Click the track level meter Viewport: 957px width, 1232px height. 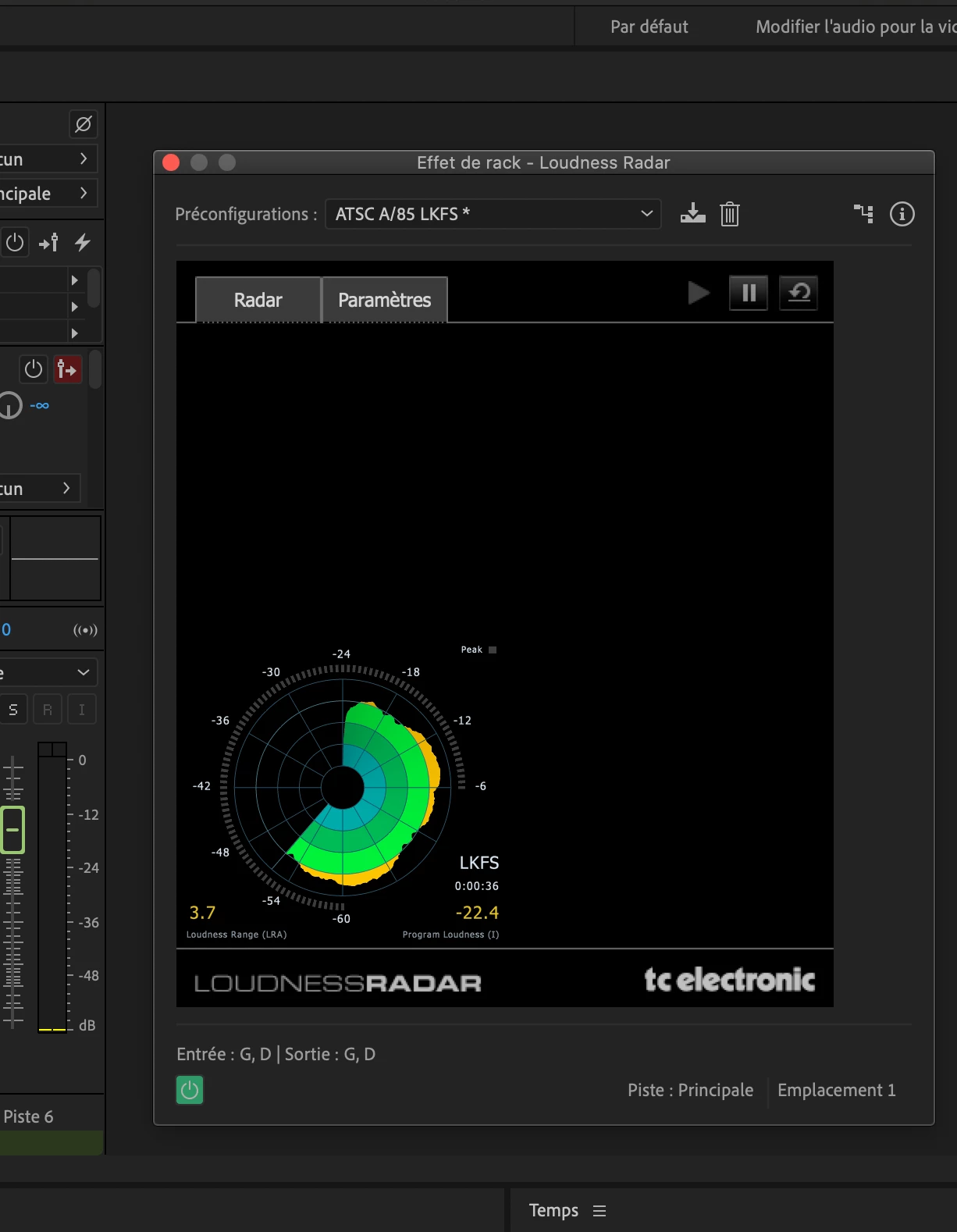point(52,887)
